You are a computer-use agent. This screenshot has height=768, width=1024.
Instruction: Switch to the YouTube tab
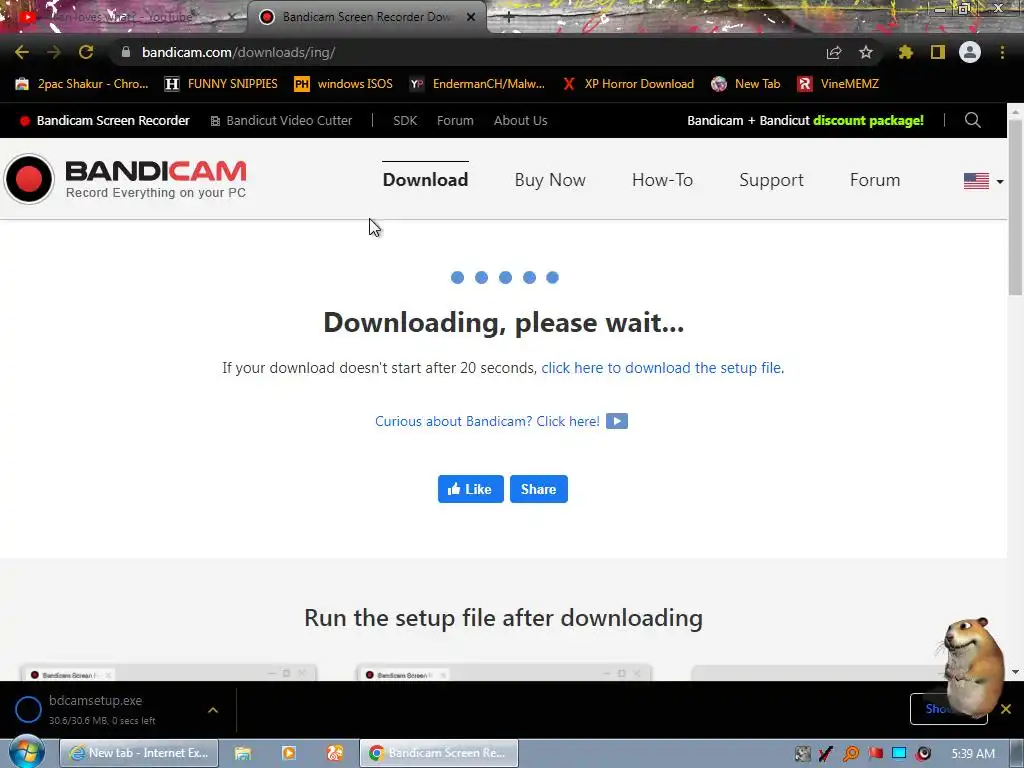pyautogui.click(x=124, y=18)
